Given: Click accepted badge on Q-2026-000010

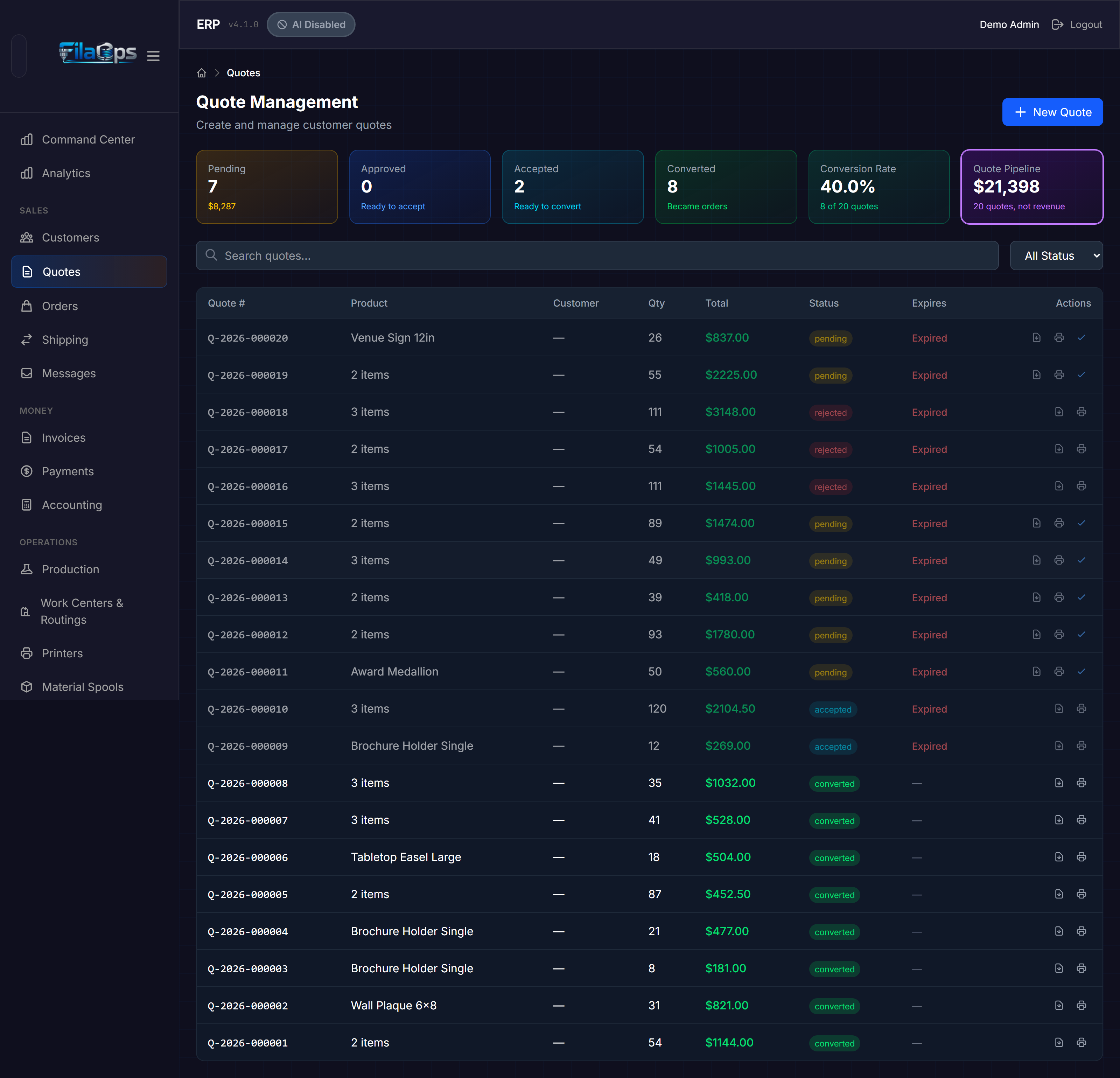Looking at the screenshot, I should pos(833,709).
